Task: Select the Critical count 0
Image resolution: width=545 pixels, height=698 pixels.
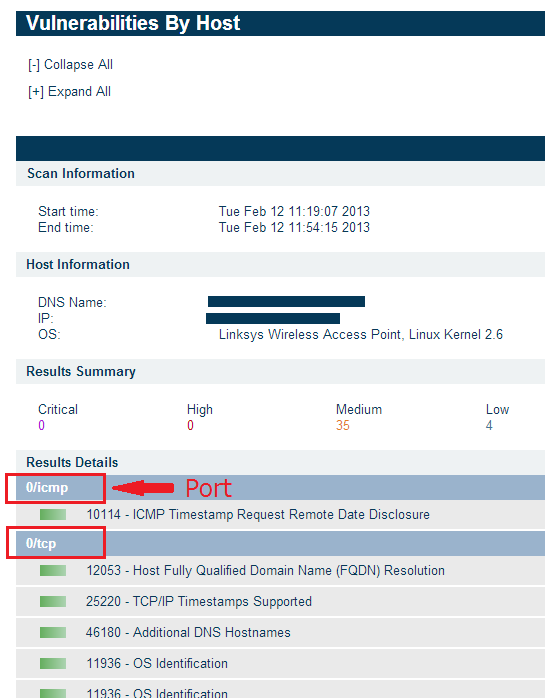Action: tap(41, 426)
